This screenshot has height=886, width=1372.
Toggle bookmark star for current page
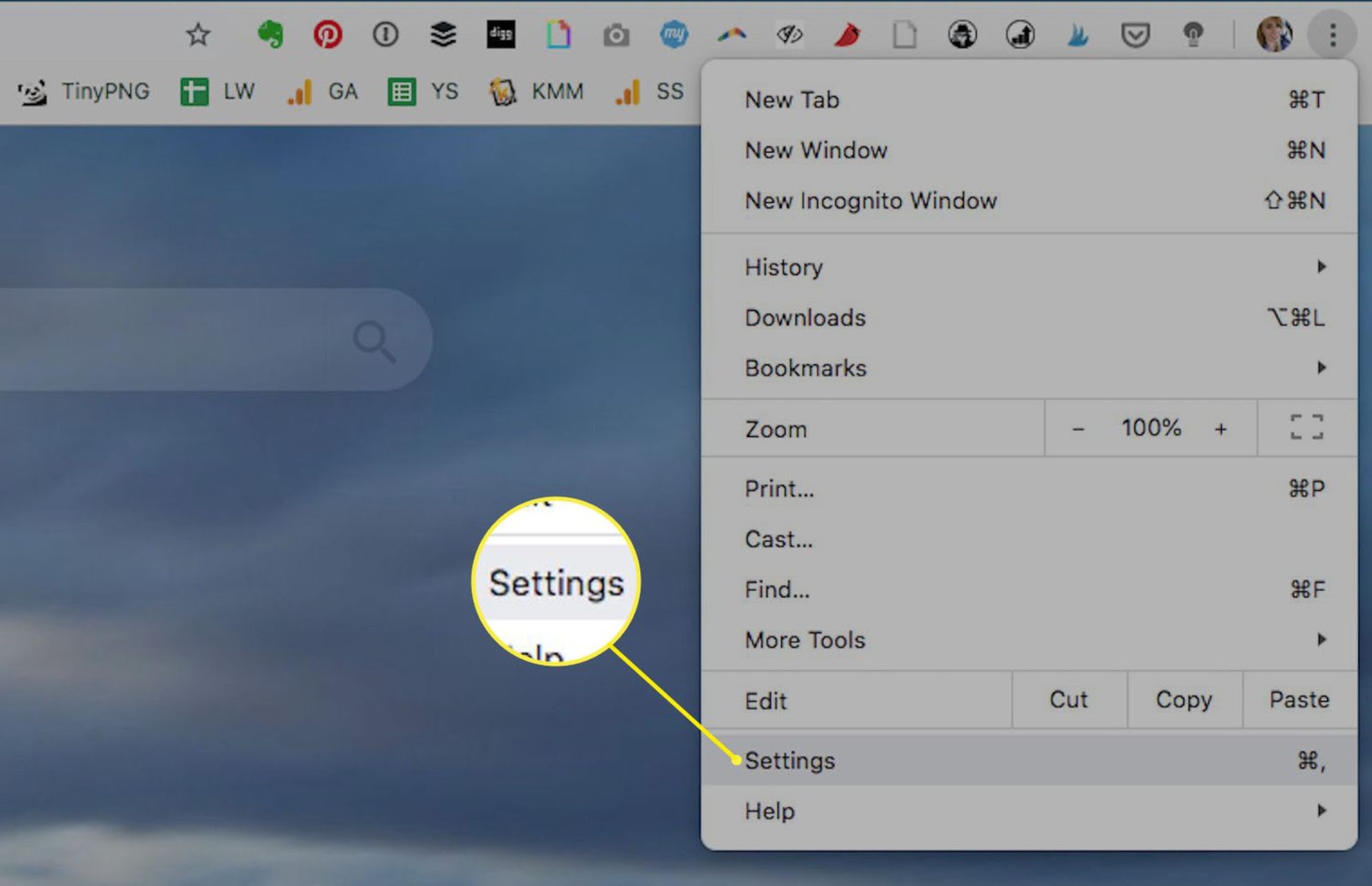[x=198, y=33]
